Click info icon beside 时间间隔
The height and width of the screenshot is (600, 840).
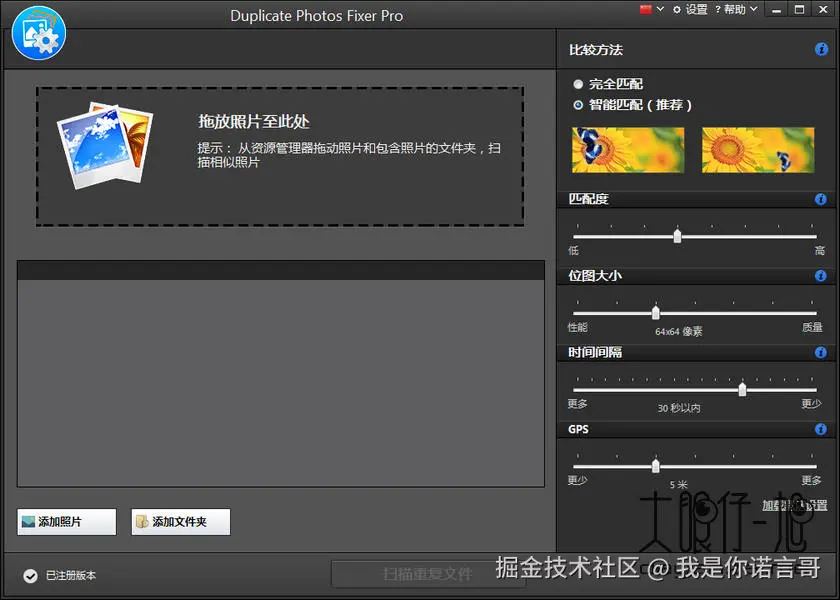[x=821, y=352]
